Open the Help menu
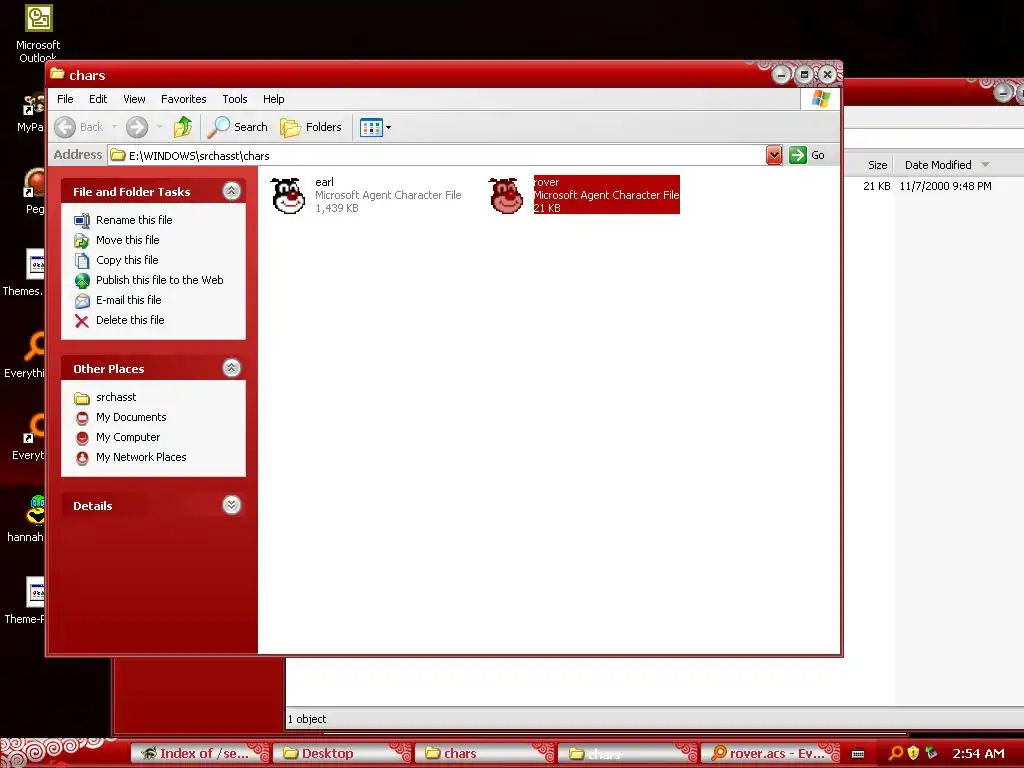 pos(274,99)
